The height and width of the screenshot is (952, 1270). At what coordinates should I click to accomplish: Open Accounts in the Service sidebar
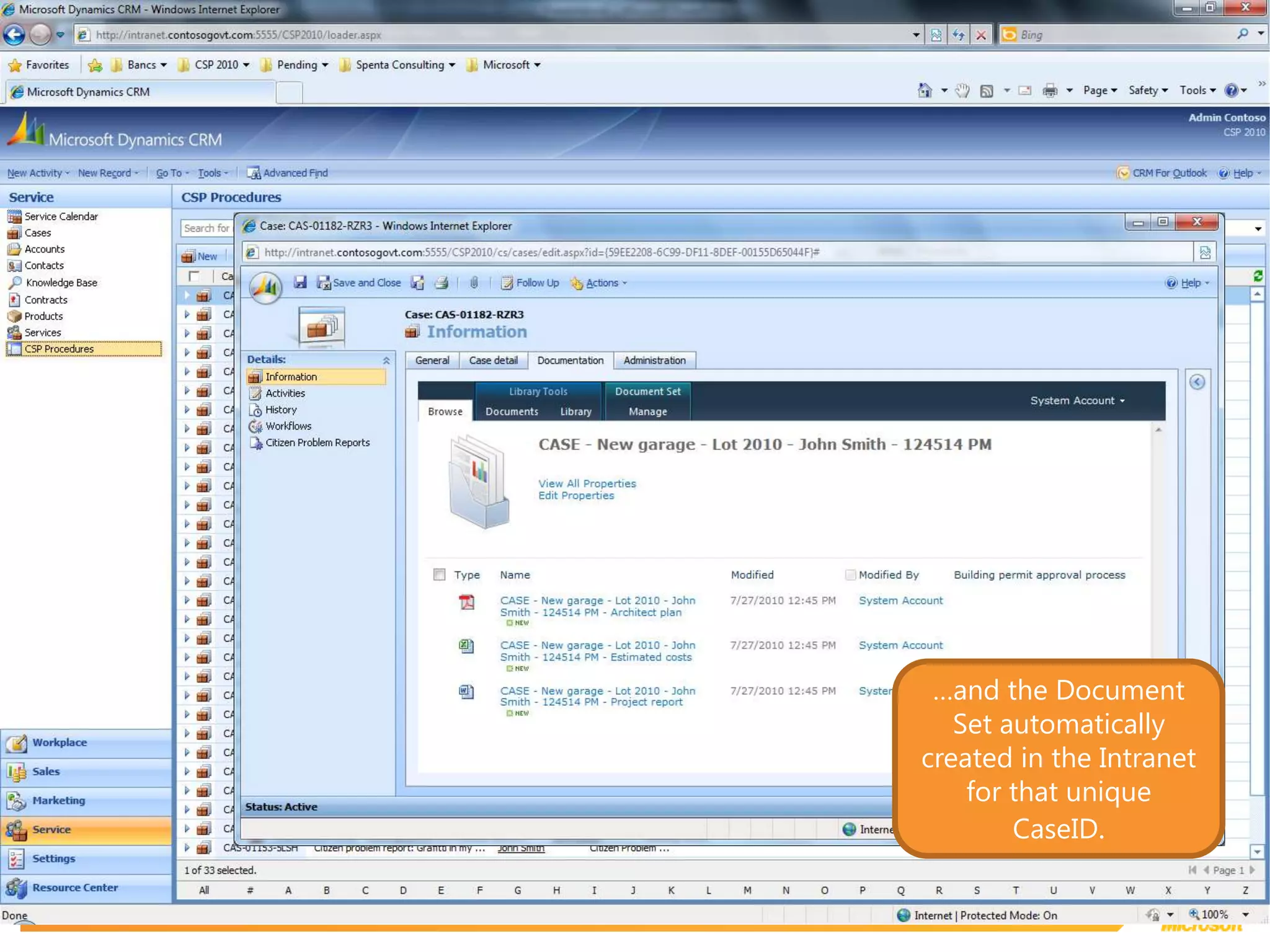click(x=44, y=249)
